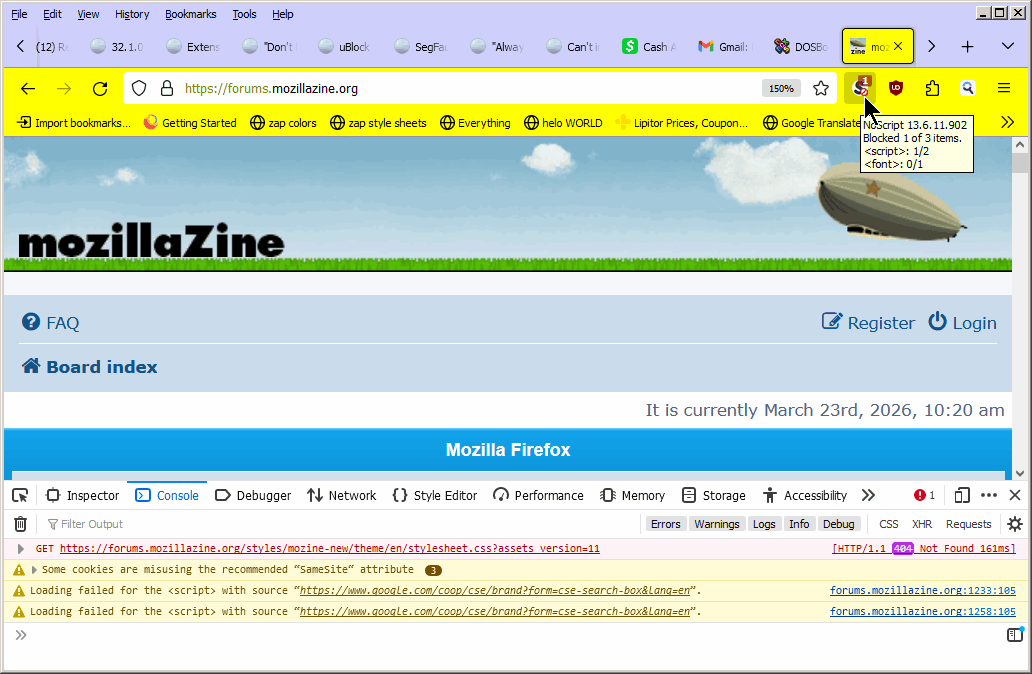Open the File menu
The width and height of the screenshot is (1032, 674).
(19, 14)
